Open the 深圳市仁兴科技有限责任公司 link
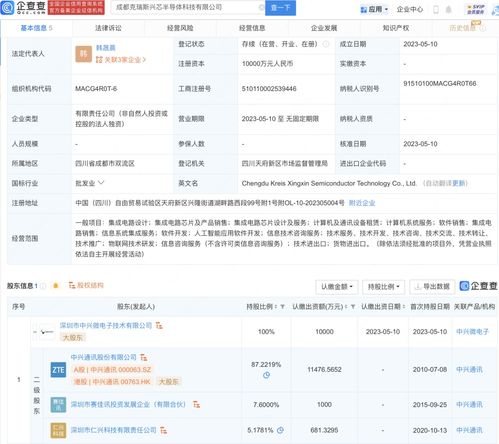 pos(113,430)
